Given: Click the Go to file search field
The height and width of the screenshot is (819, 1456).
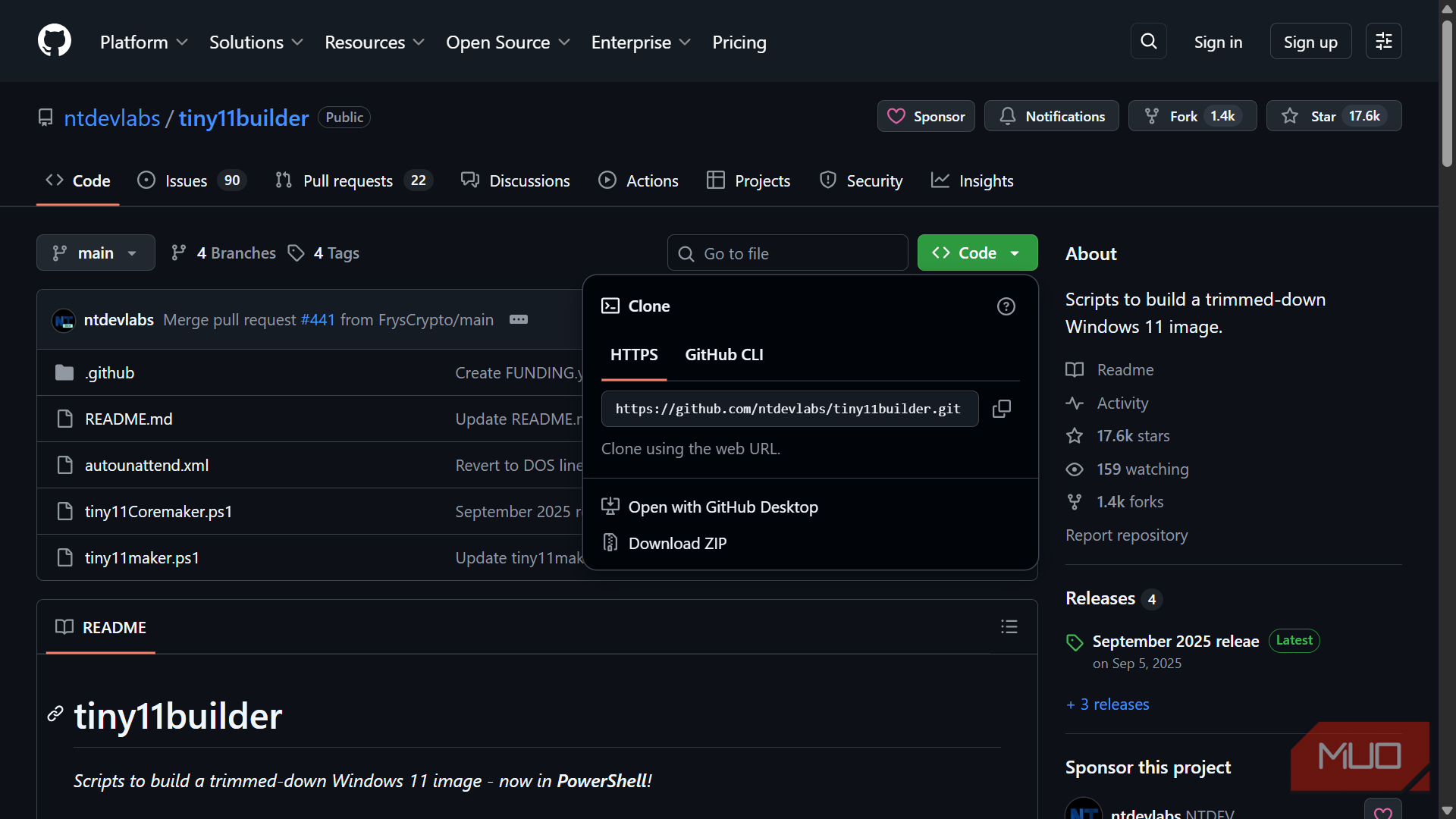Looking at the screenshot, I should (789, 253).
